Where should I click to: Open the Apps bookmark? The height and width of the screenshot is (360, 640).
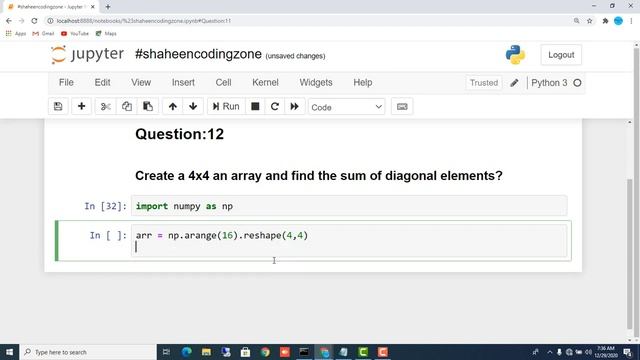(x=16, y=33)
